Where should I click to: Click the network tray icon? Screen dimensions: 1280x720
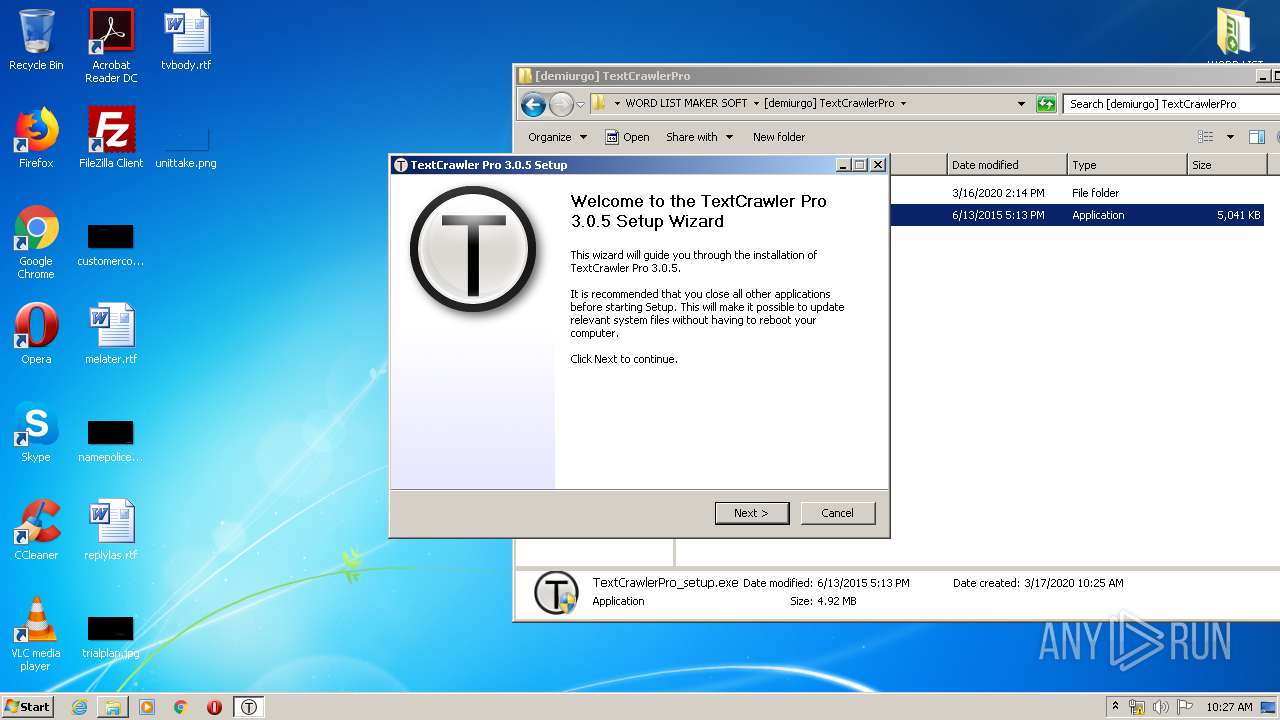pos(1137,707)
